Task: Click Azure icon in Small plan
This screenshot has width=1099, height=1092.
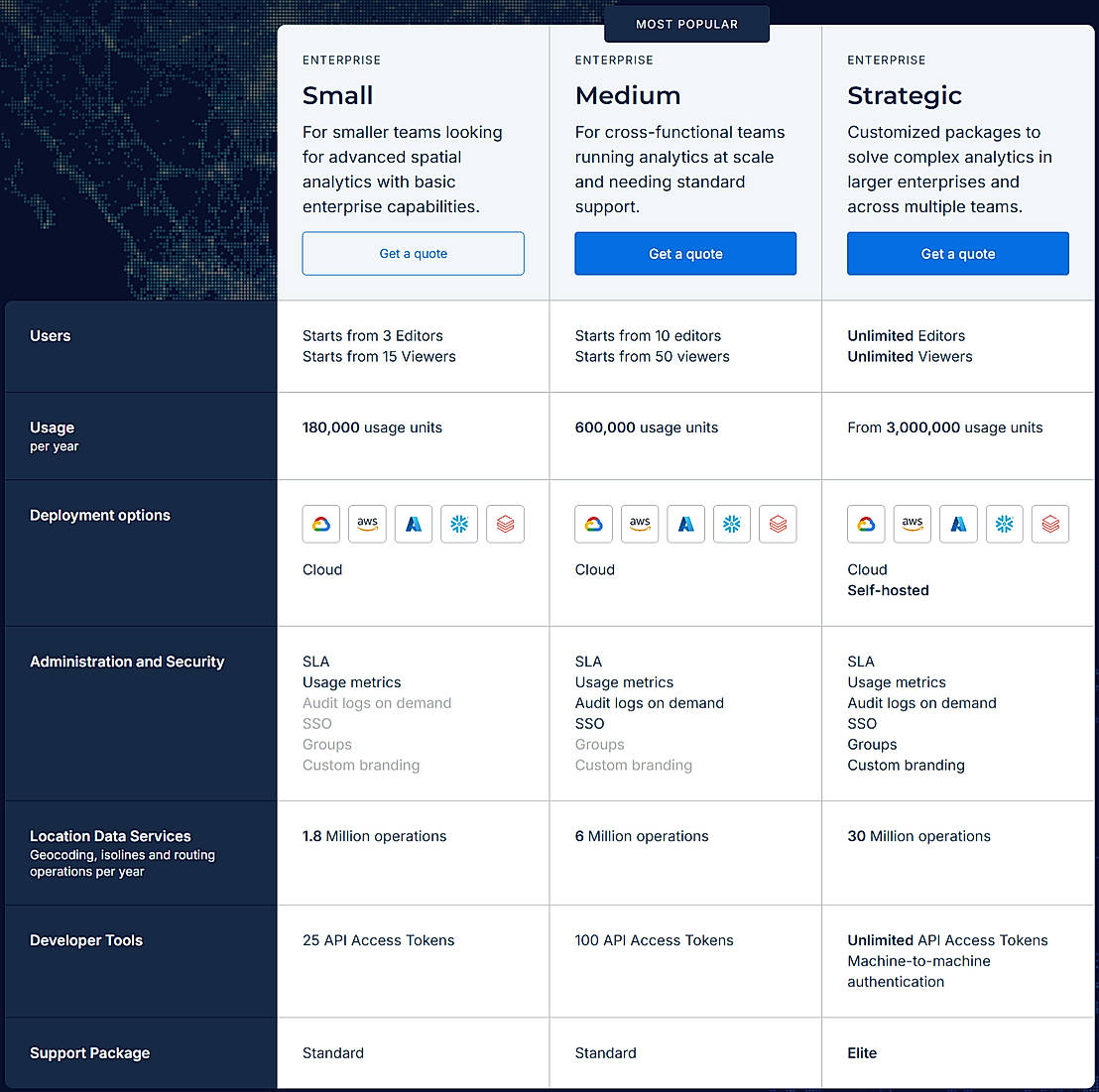Action: point(414,524)
